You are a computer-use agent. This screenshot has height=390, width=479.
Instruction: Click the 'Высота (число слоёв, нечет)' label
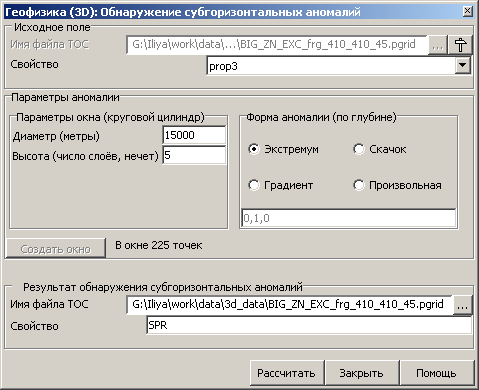[85, 156]
